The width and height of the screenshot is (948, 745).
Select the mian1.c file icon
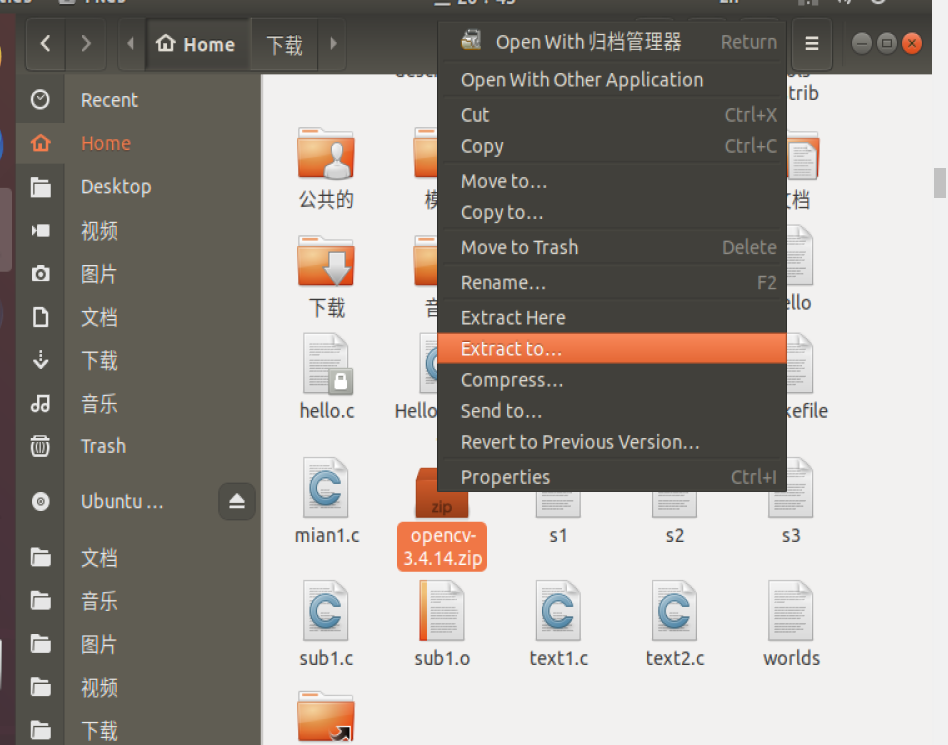(x=326, y=487)
